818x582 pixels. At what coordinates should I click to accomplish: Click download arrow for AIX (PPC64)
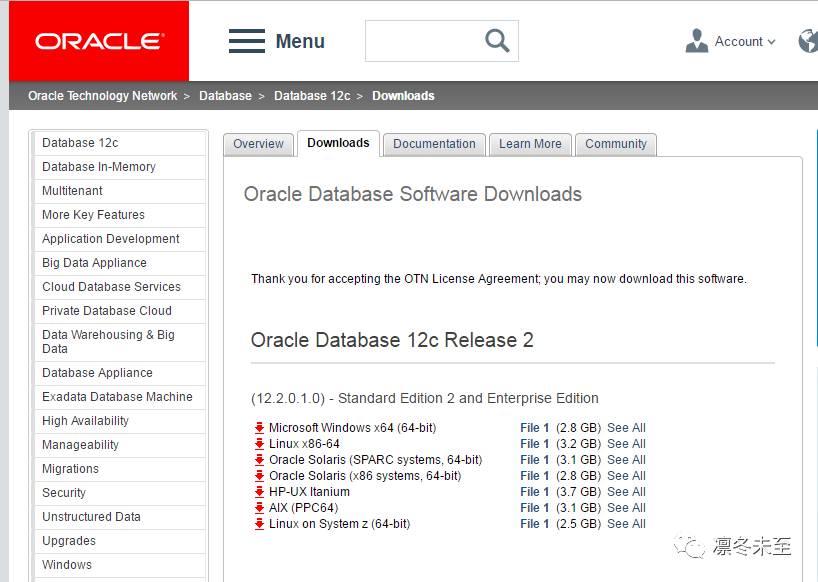259,508
